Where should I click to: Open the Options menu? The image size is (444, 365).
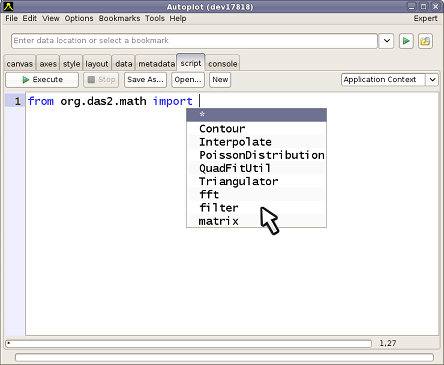point(79,18)
